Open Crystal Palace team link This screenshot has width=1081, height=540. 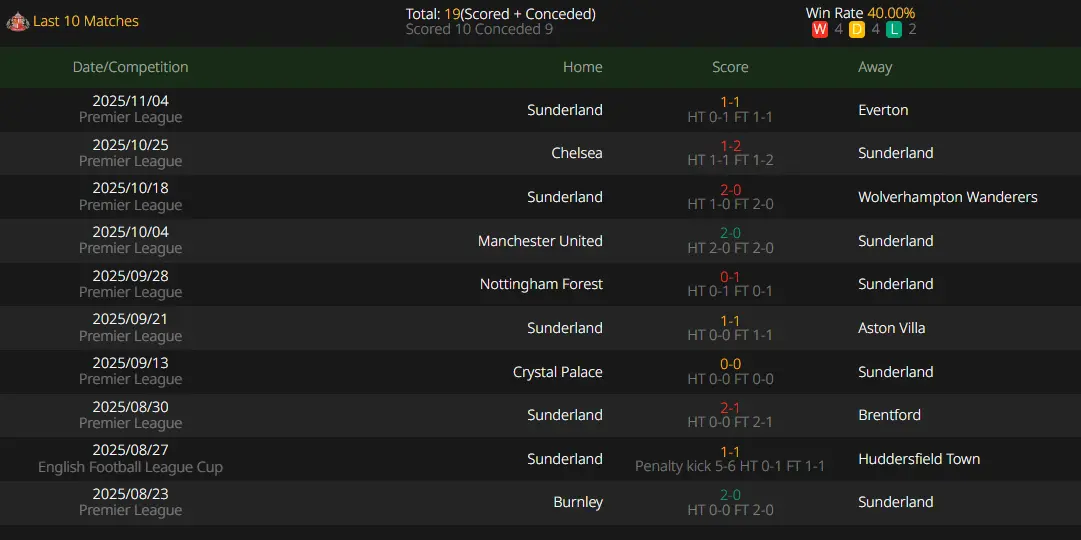pyautogui.click(x=558, y=372)
